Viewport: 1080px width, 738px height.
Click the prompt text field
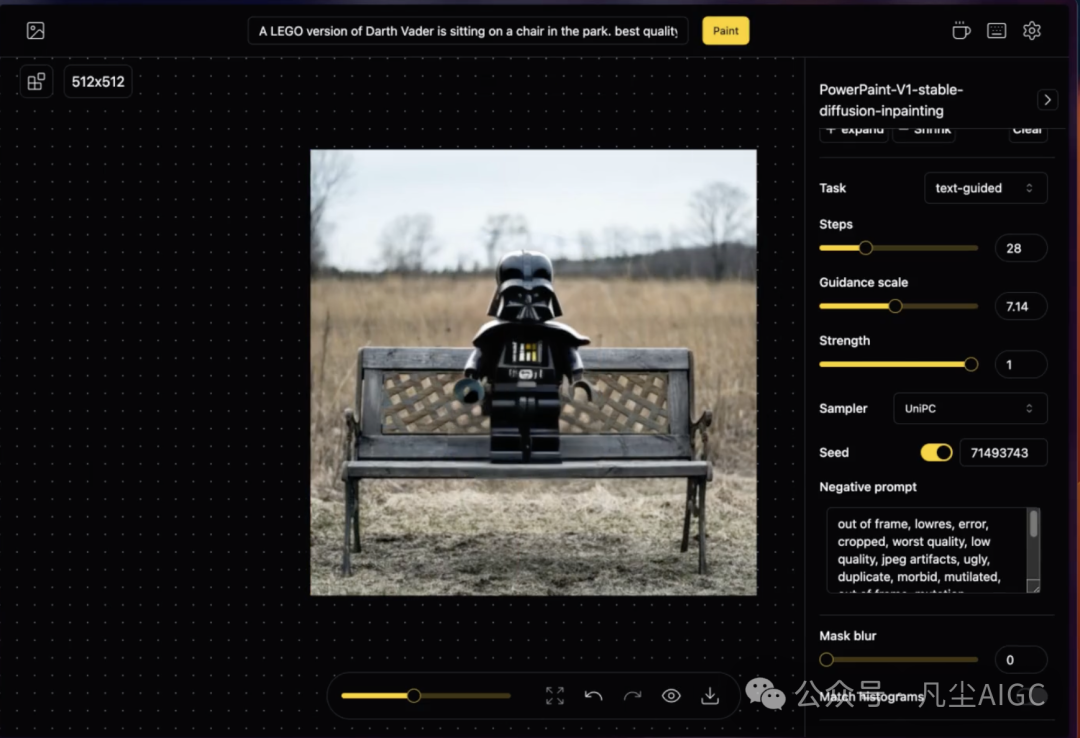[468, 30]
